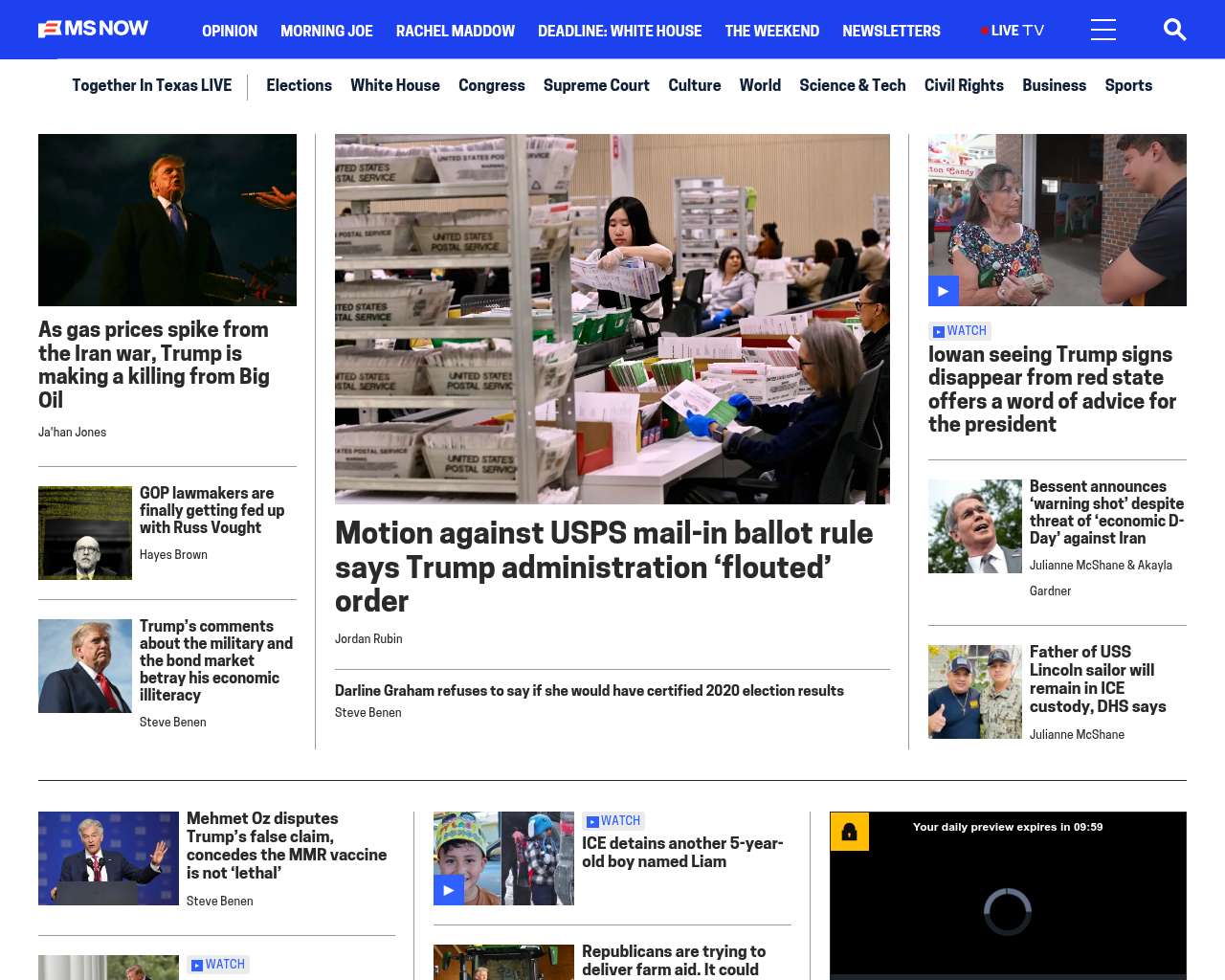This screenshot has width=1225, height=980.
Task: Open Trump at podium gas prices photo
Action: (167, 220)
